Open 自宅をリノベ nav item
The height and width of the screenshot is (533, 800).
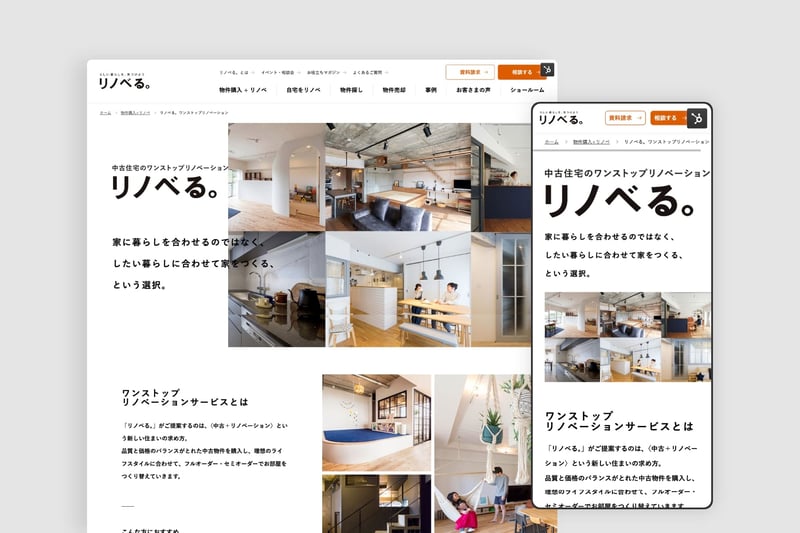point(303,90)
